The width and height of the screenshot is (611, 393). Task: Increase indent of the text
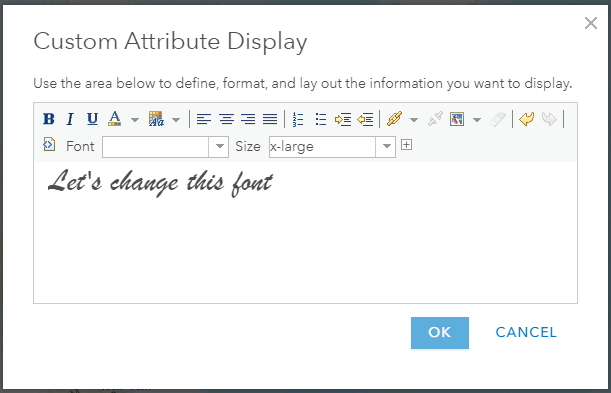[343, 119]
